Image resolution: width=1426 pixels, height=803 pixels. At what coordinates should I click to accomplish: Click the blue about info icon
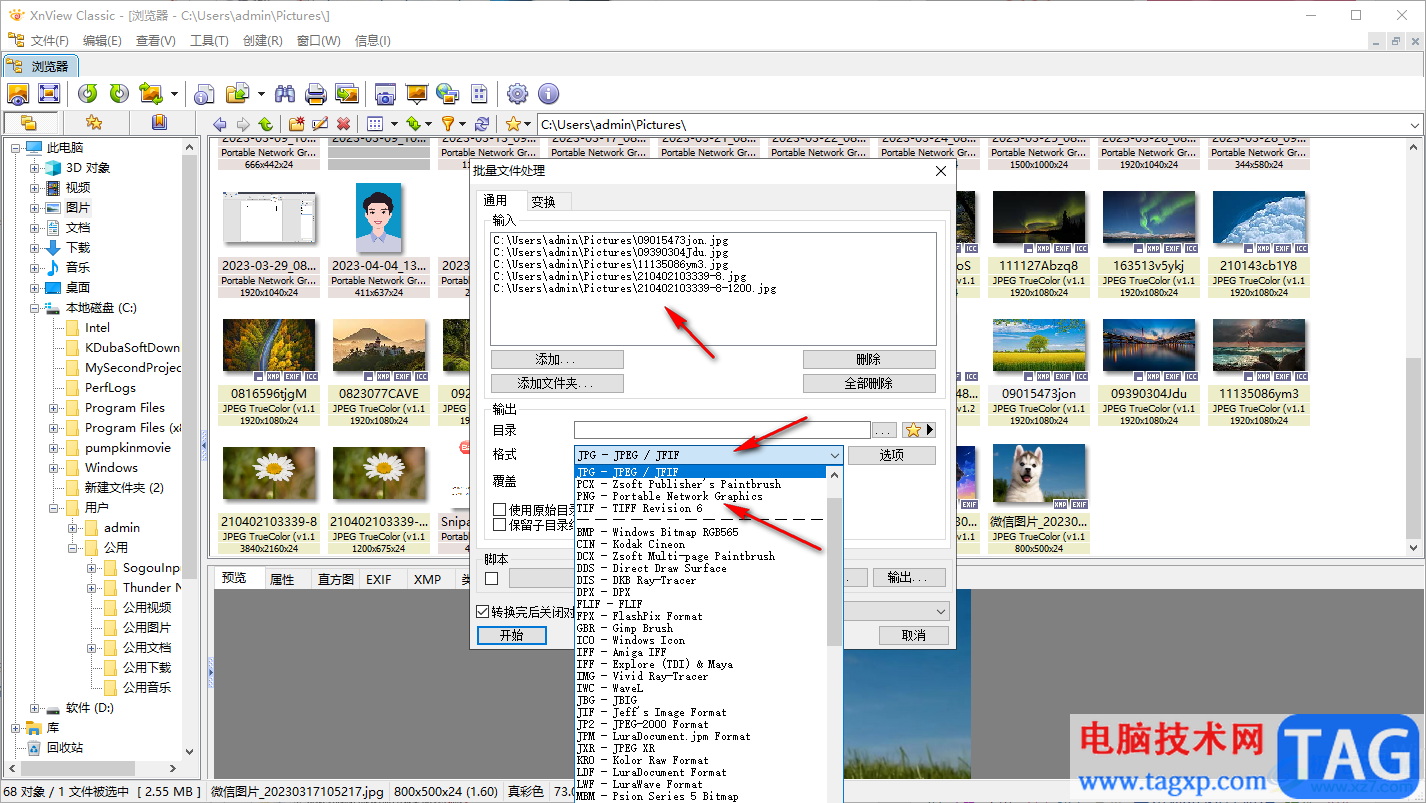[x=548, y=94]
